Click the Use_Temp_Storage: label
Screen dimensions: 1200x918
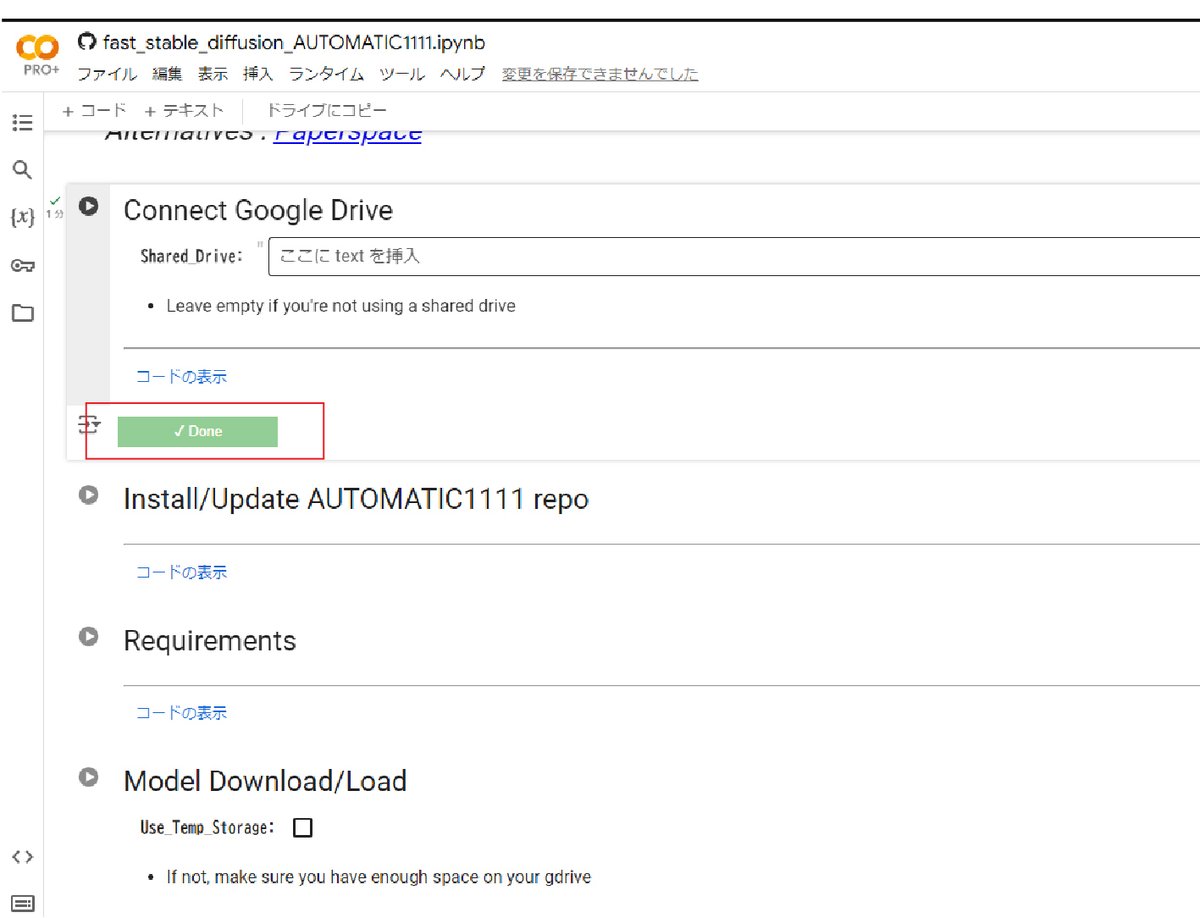click(x=207, y=828)
